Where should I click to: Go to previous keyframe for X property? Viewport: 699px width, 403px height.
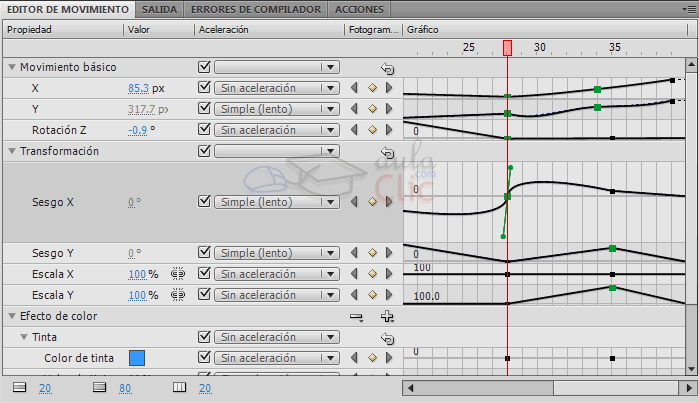[354, 88]
